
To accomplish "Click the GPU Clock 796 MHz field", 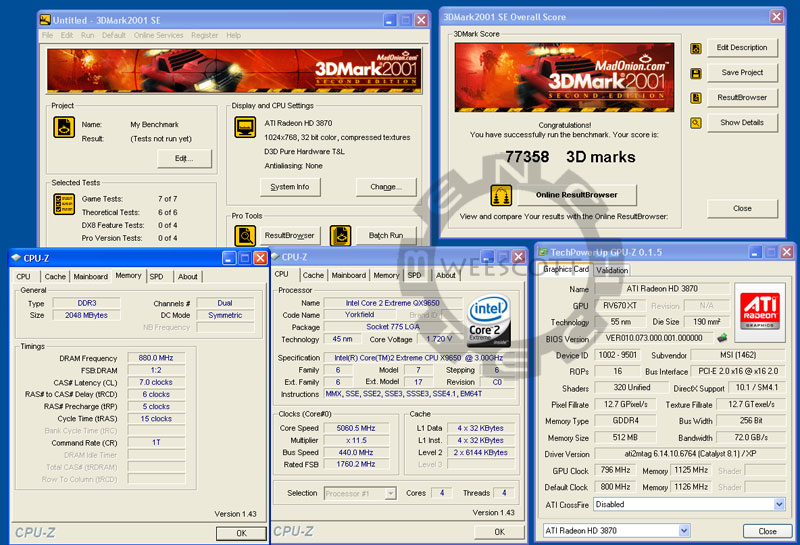I will coord(615,470).
